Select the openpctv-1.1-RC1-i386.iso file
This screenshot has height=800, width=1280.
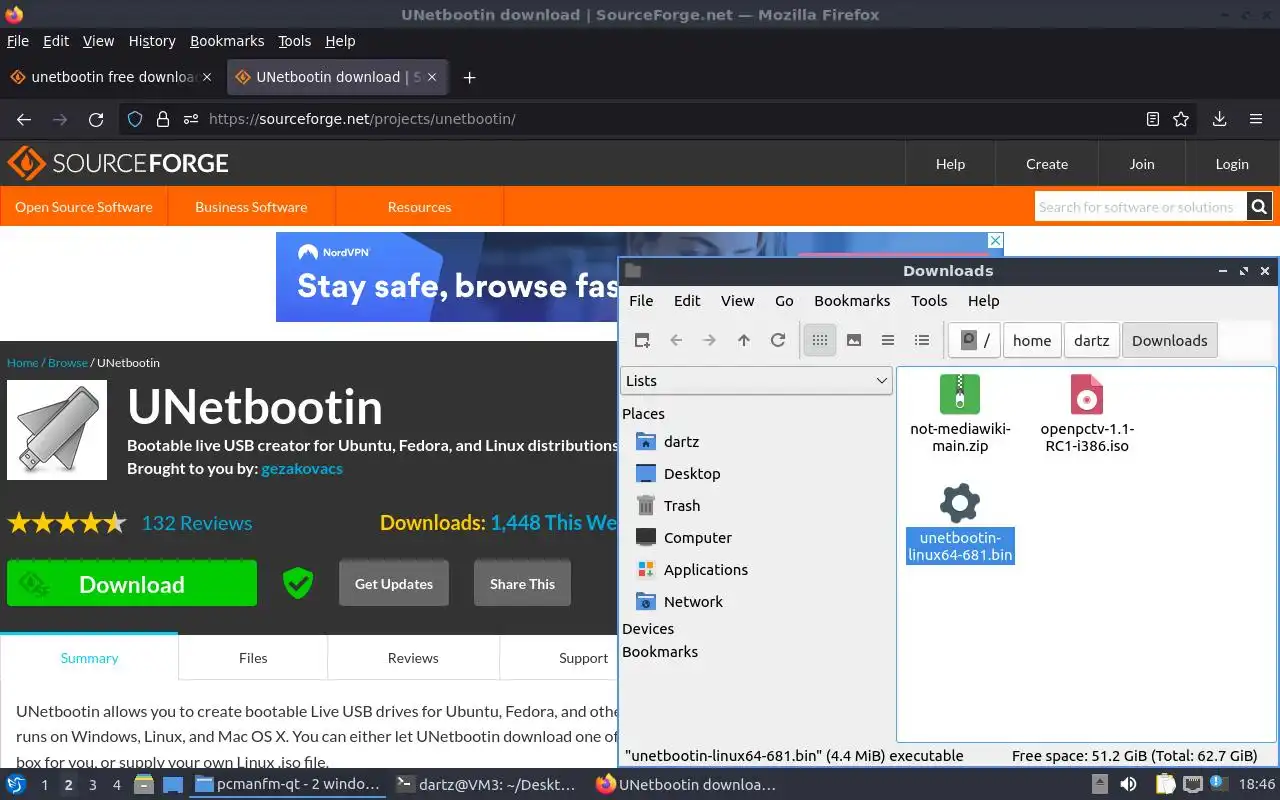point(1087,413)
